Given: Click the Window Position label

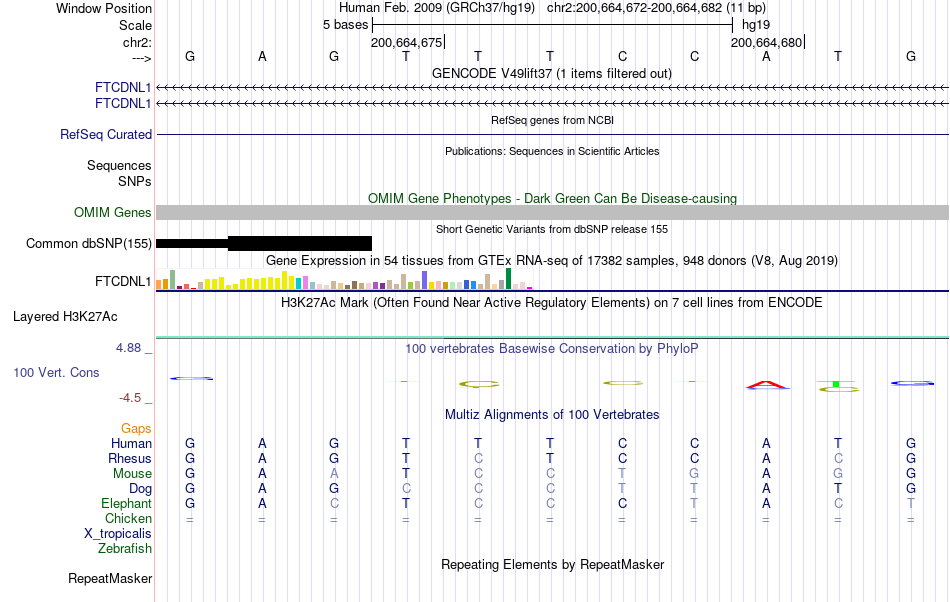Looking at the screenshot, I should click(x=104, y=8).
